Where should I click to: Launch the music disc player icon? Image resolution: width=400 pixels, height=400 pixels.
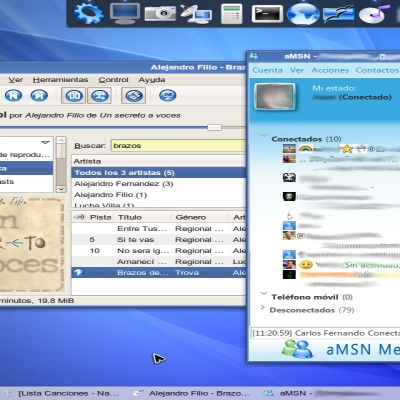[375, 14]
